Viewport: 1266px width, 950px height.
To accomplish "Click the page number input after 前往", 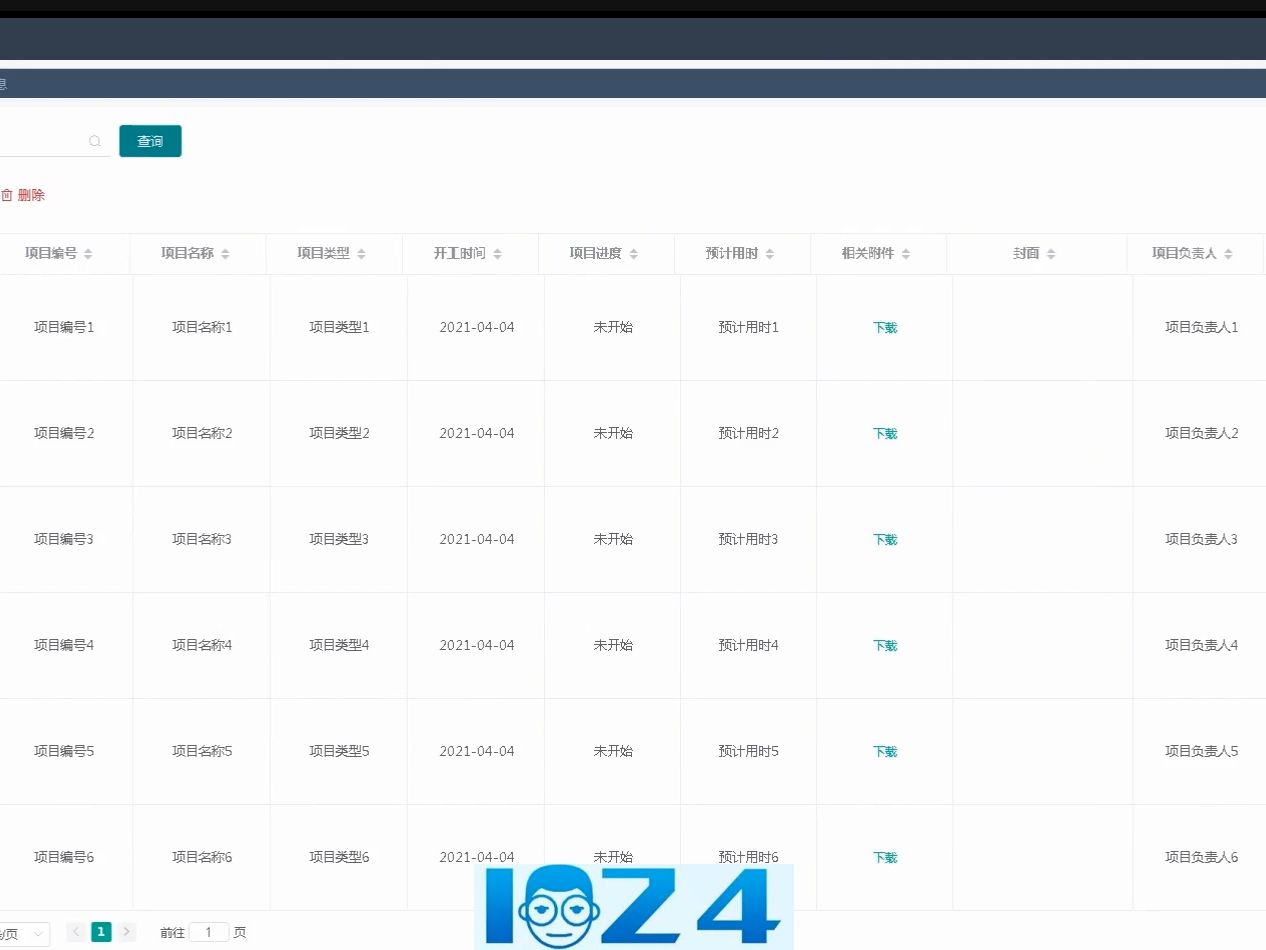I will [x=209, y=931].
